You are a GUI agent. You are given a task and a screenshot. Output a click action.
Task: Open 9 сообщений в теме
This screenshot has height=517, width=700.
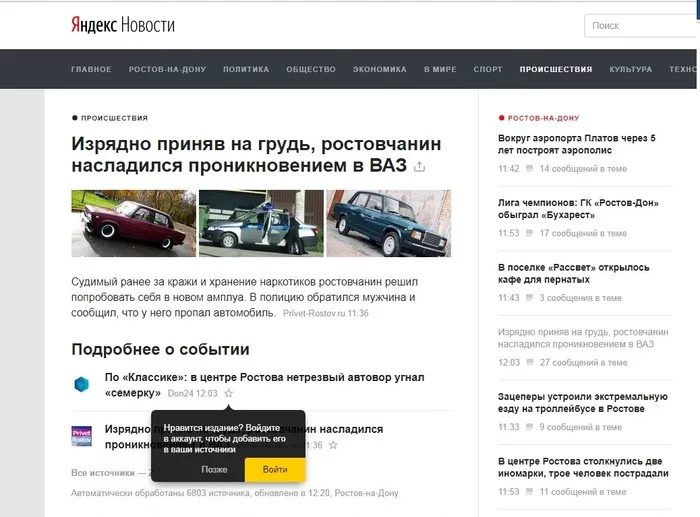[580, 427]
